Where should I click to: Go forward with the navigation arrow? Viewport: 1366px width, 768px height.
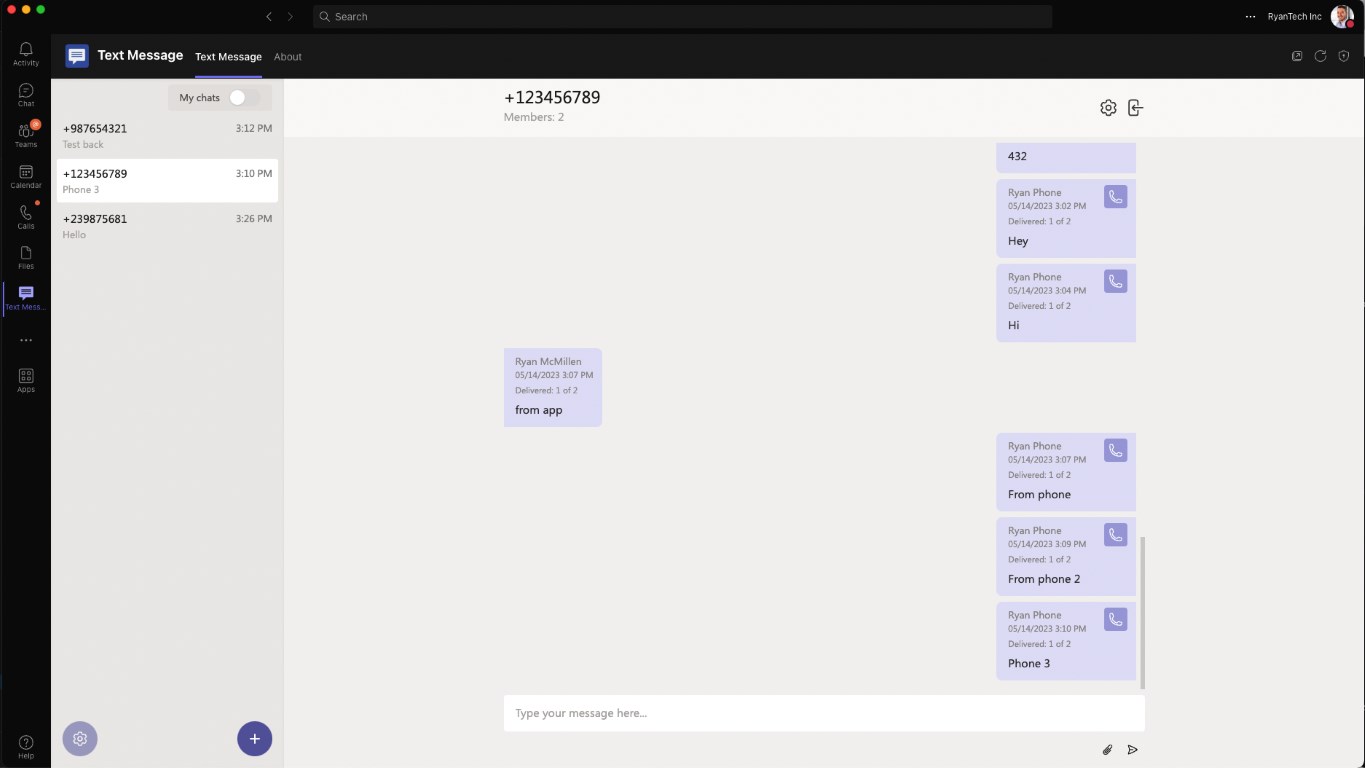(291, 17)
